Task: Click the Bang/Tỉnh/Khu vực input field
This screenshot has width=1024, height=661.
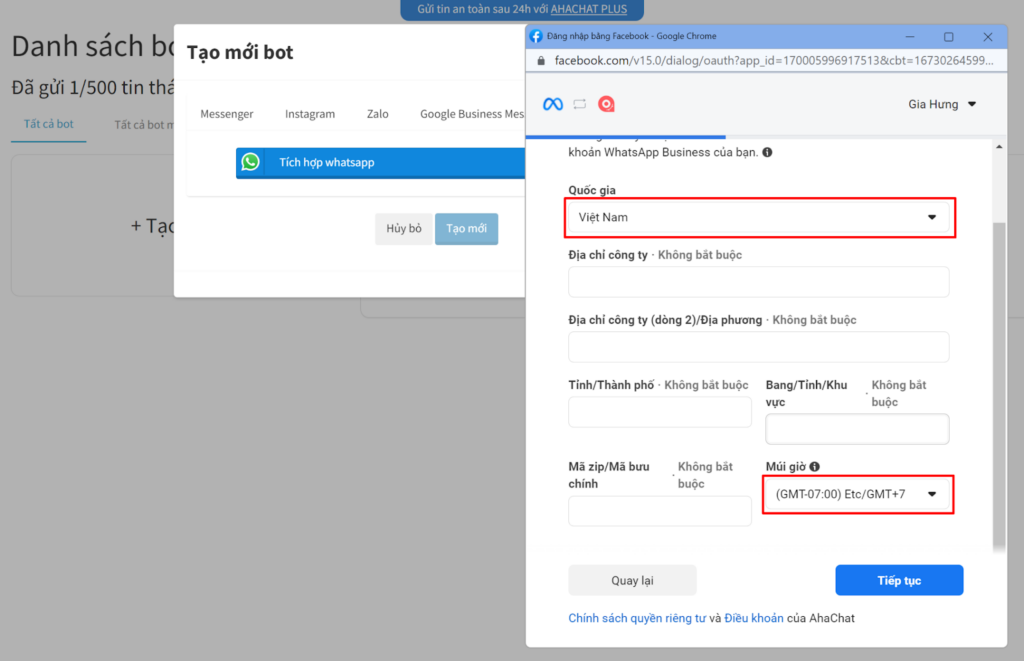Action: click(x=857, y=429)
